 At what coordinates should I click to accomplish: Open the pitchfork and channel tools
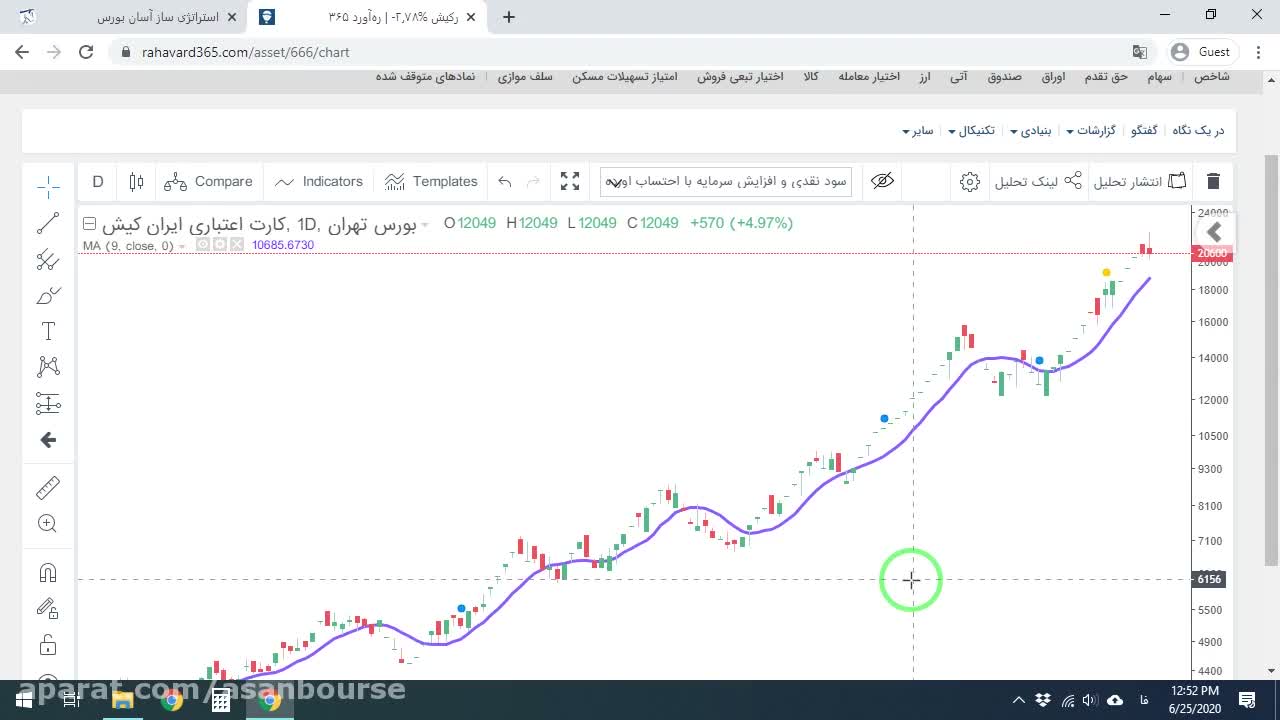click(x=48, y=260)
